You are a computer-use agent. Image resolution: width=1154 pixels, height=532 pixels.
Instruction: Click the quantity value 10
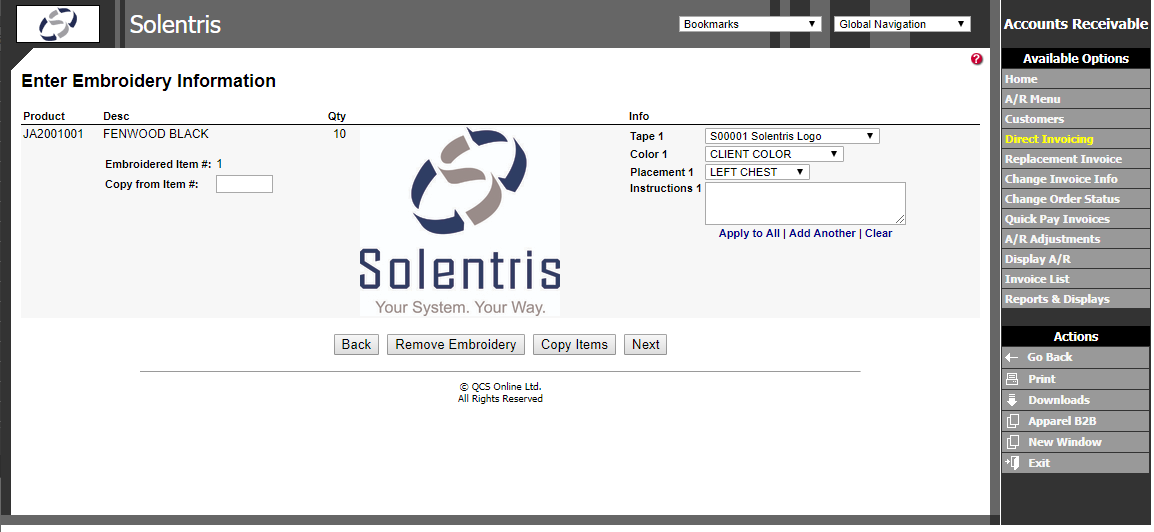[339, 134]
